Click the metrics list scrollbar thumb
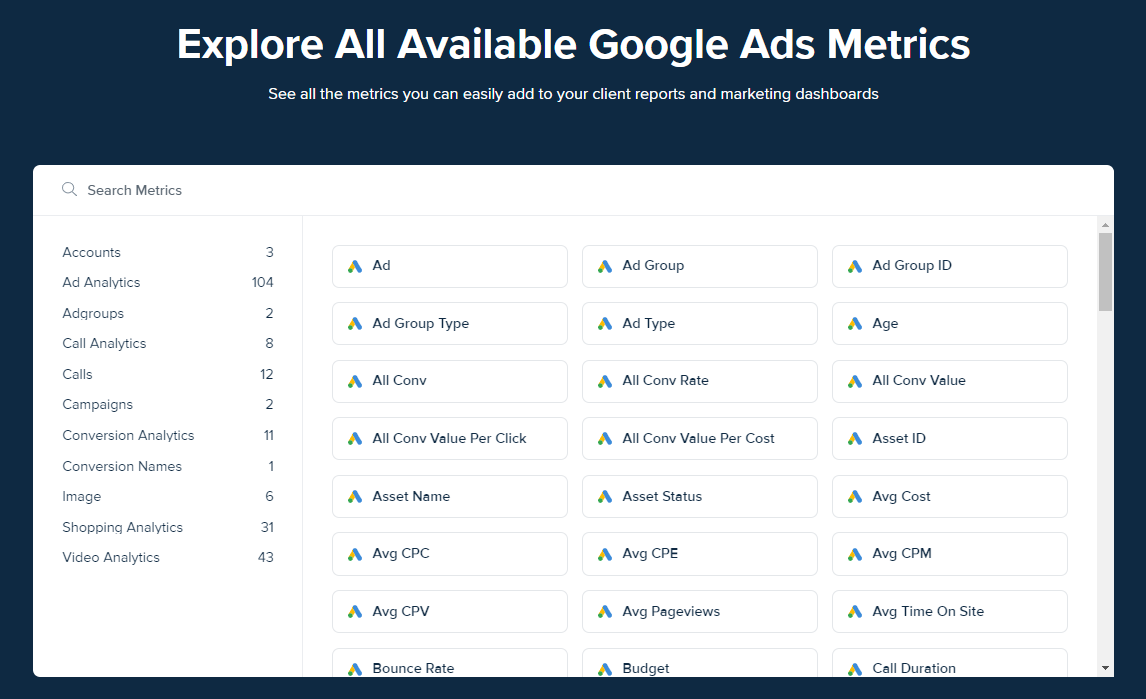1146x699 pixels. pyautogui.click(x=1105, y=272)
